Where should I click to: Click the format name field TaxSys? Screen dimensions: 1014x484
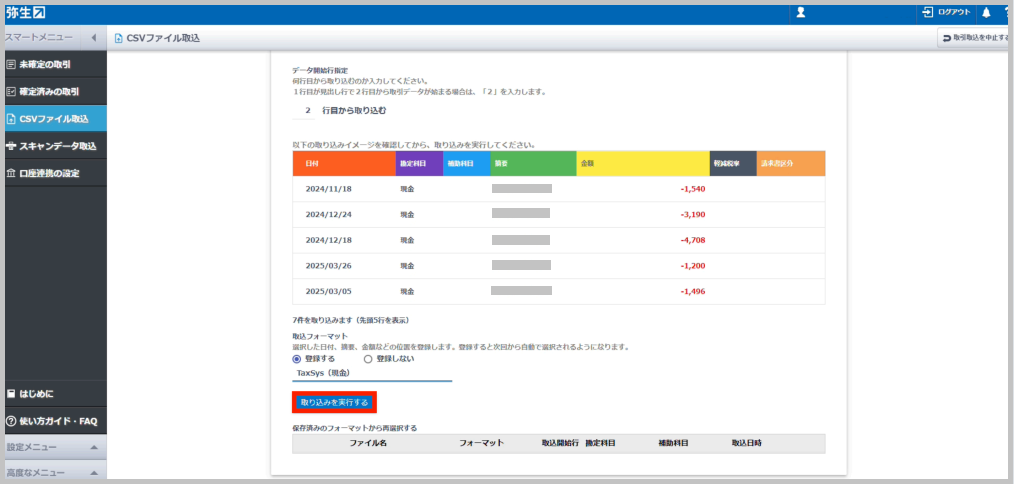[372, 373]
